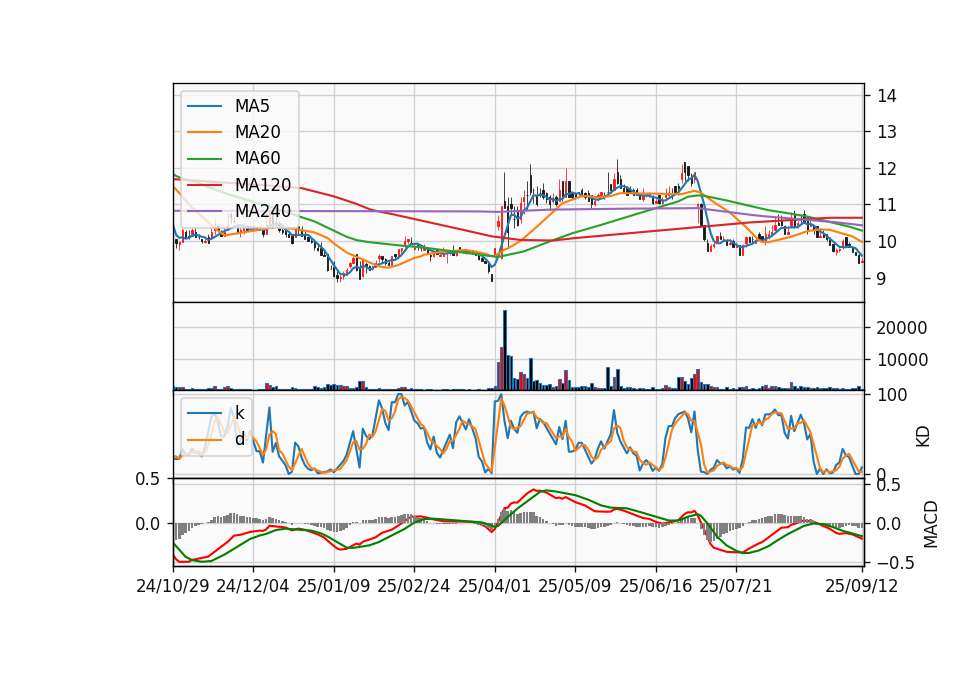
Task: Click the blue MA5 legend line sample
Action: [x=204, y=107]
